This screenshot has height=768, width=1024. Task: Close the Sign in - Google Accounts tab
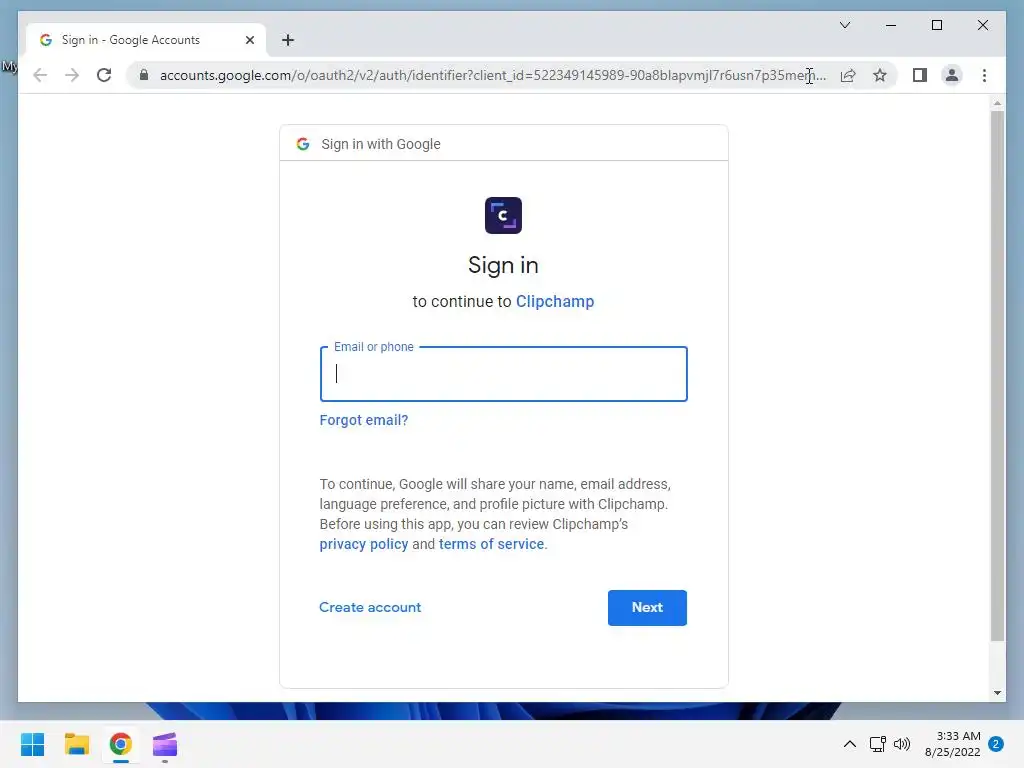click(x=249, y=40)
